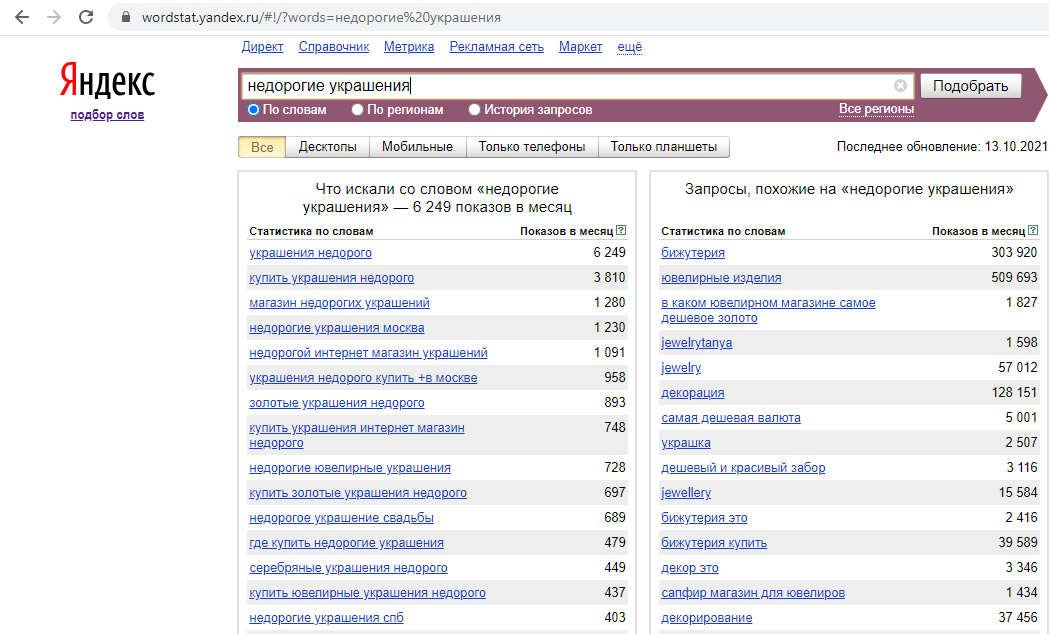Clear the search field with the X icon
This screenshot has width=1049, height=634.
pos(900,86)
